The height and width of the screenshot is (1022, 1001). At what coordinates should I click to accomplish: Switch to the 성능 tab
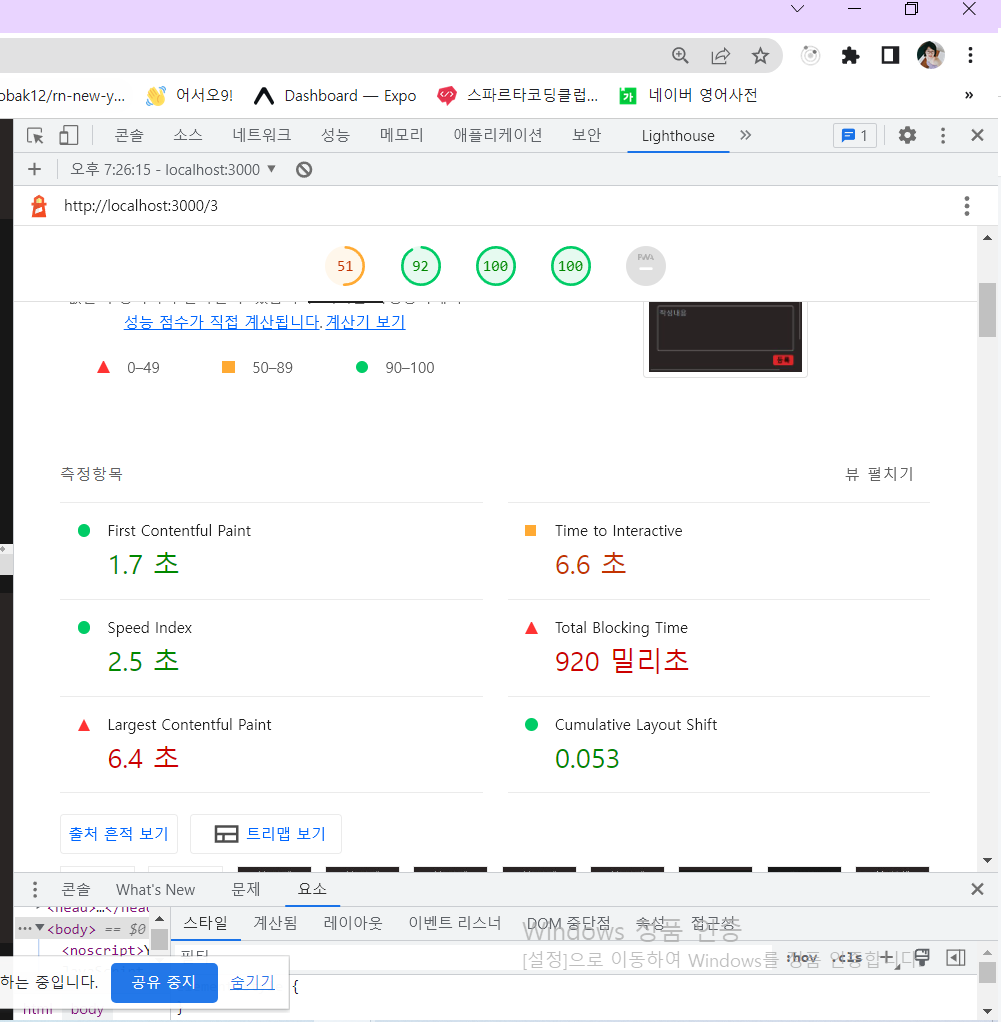pyautogui.click(x=335, y=136)
